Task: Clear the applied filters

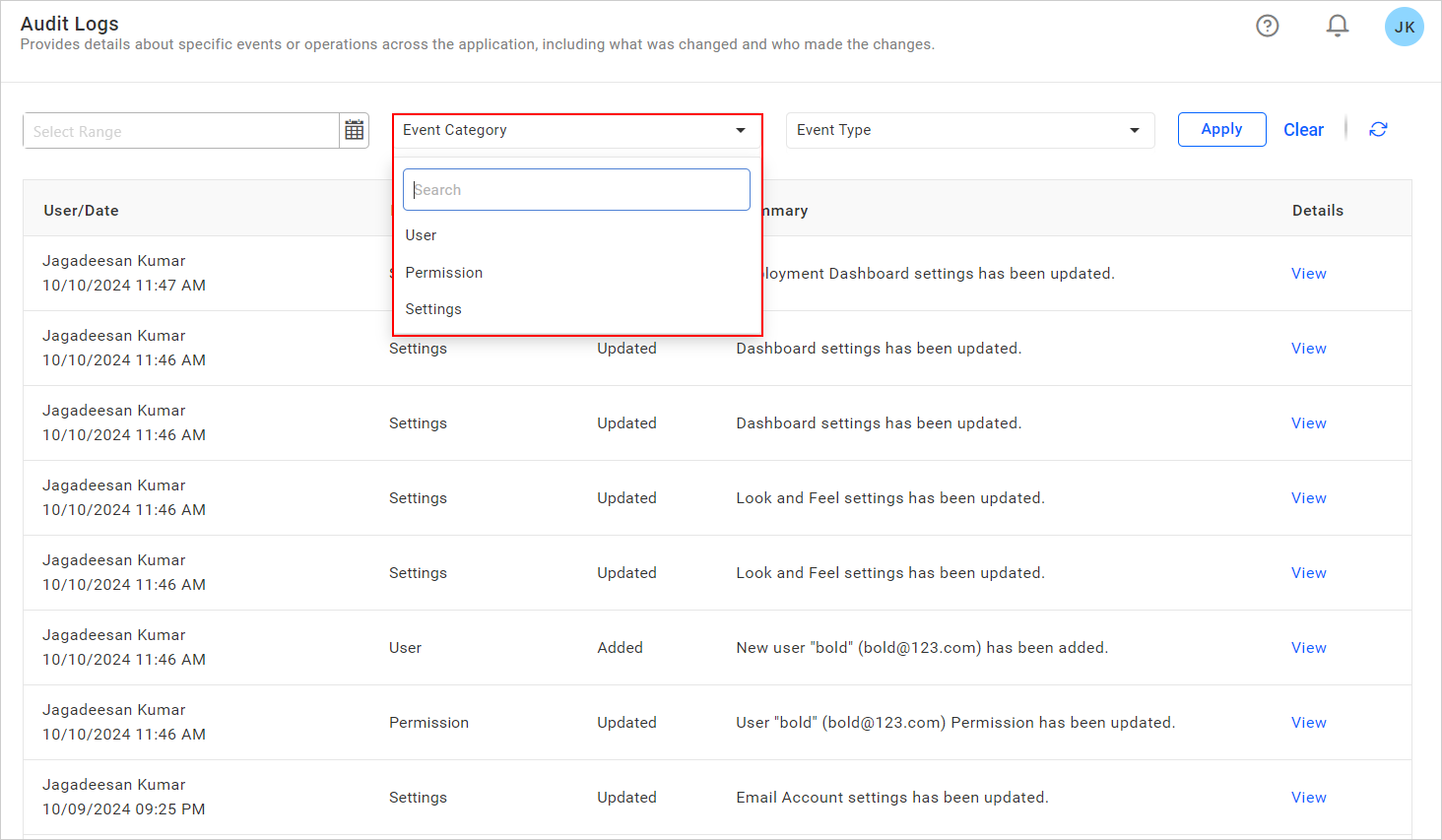Action: click(1303, 130)
